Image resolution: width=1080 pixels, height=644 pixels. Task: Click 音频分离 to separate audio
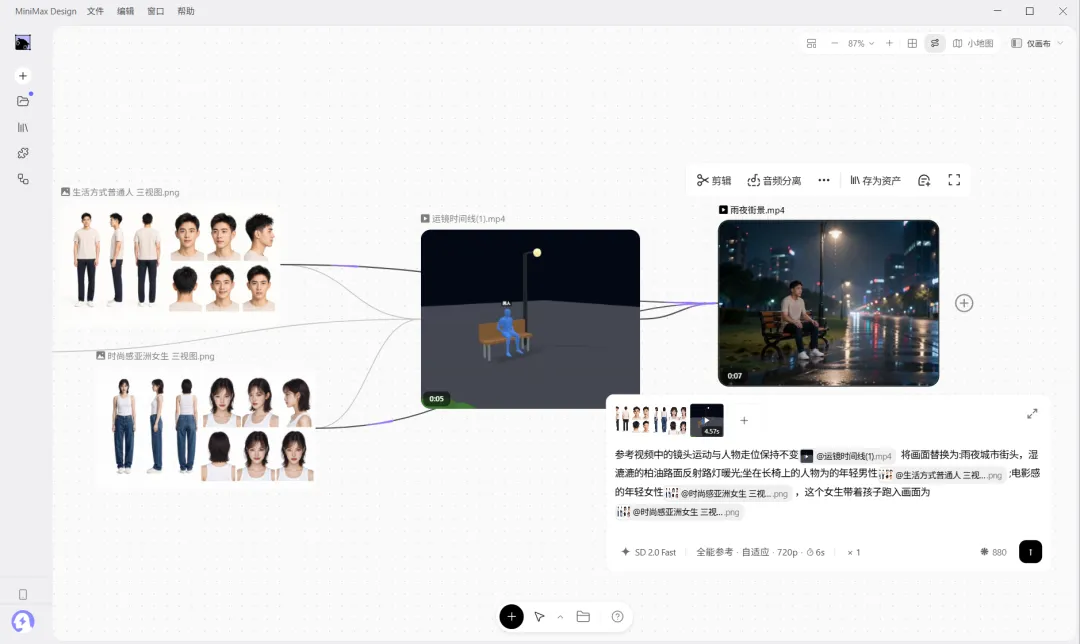pos(774,180)
